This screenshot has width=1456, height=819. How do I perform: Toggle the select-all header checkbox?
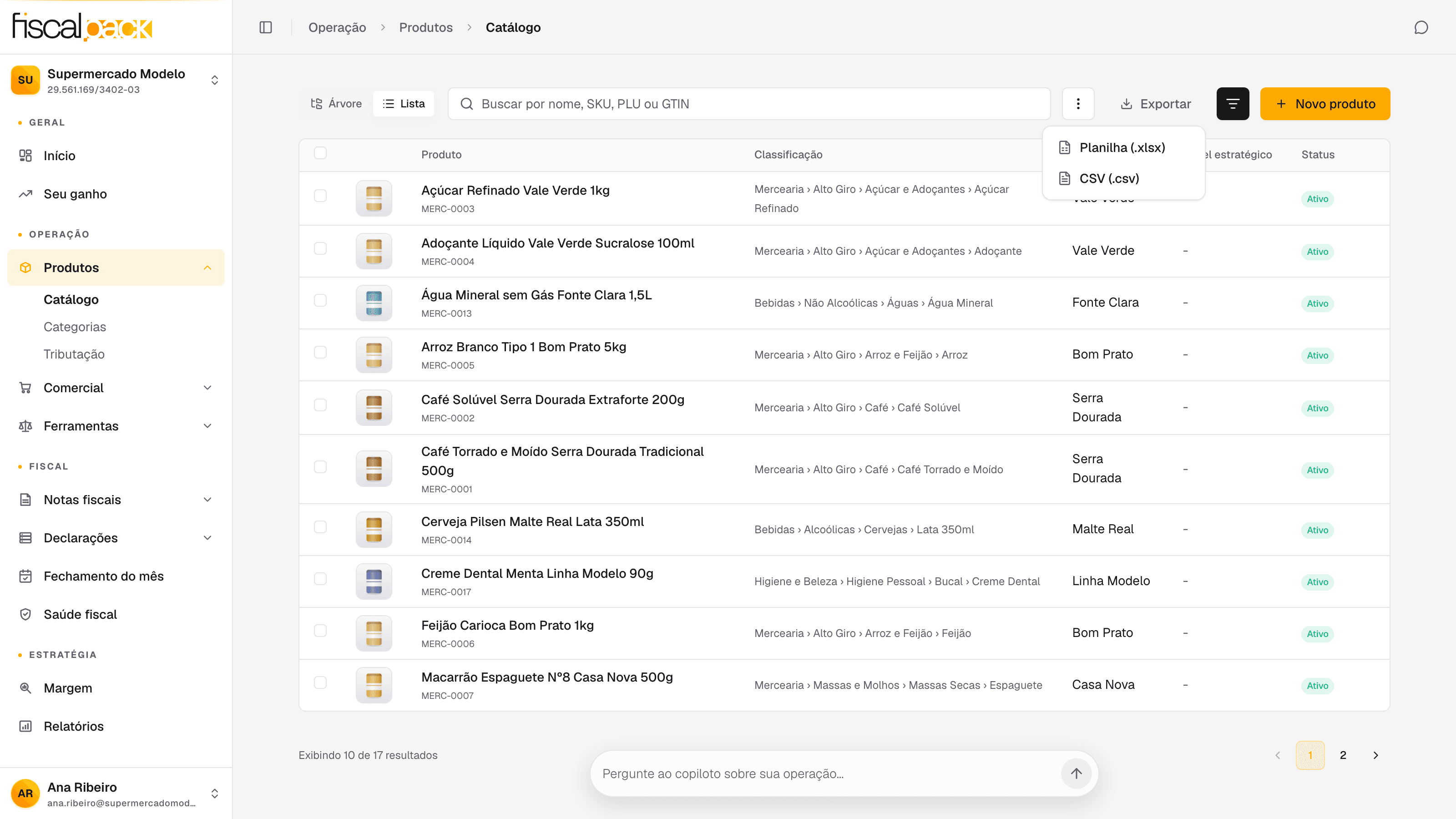point(320,152)
